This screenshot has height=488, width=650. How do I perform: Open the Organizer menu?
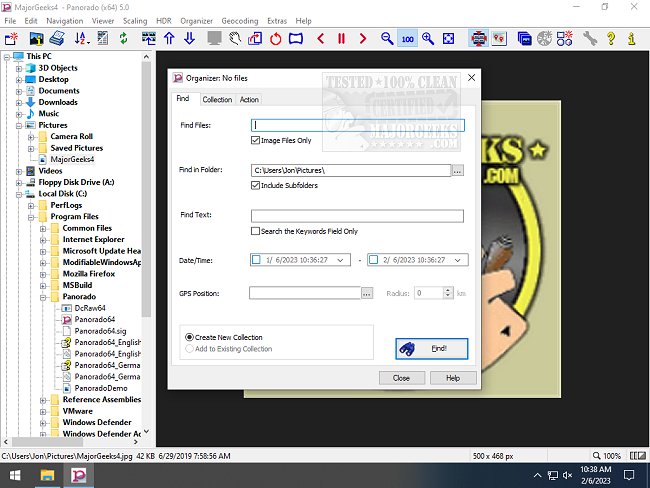(x=196, y=21)
